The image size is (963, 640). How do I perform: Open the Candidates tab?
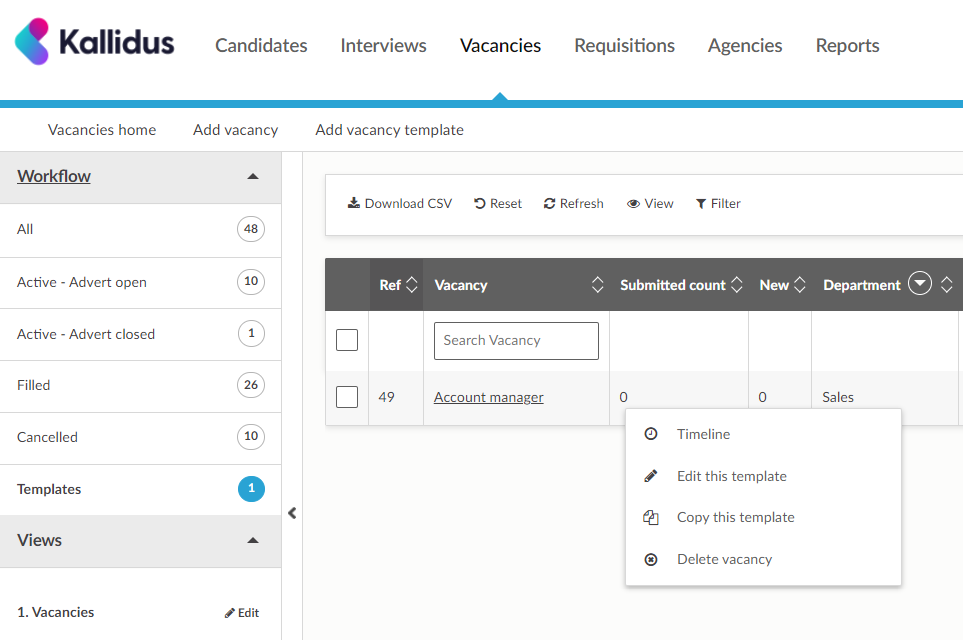(261, 45)
